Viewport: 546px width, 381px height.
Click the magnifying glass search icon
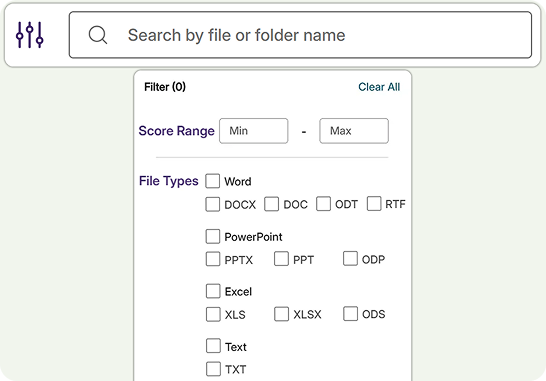[98, 35]
